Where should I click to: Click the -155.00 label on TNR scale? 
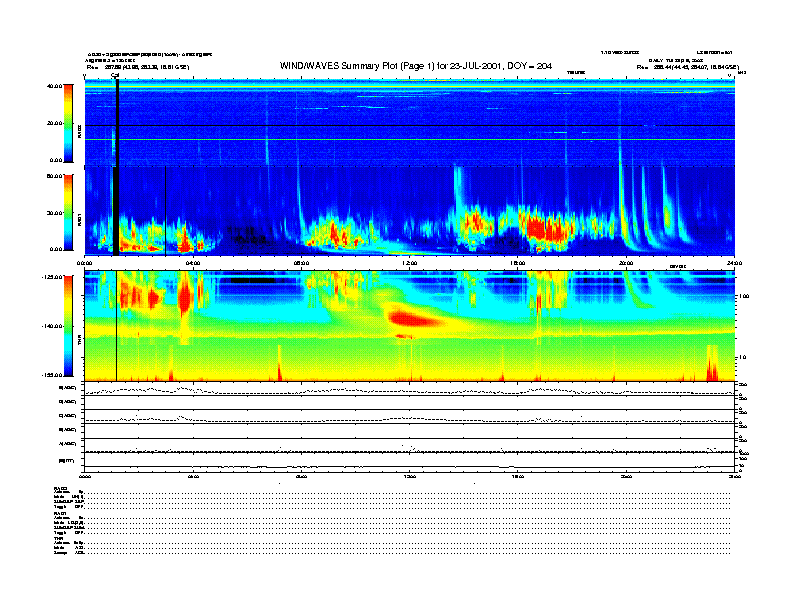tap(52, 375)
